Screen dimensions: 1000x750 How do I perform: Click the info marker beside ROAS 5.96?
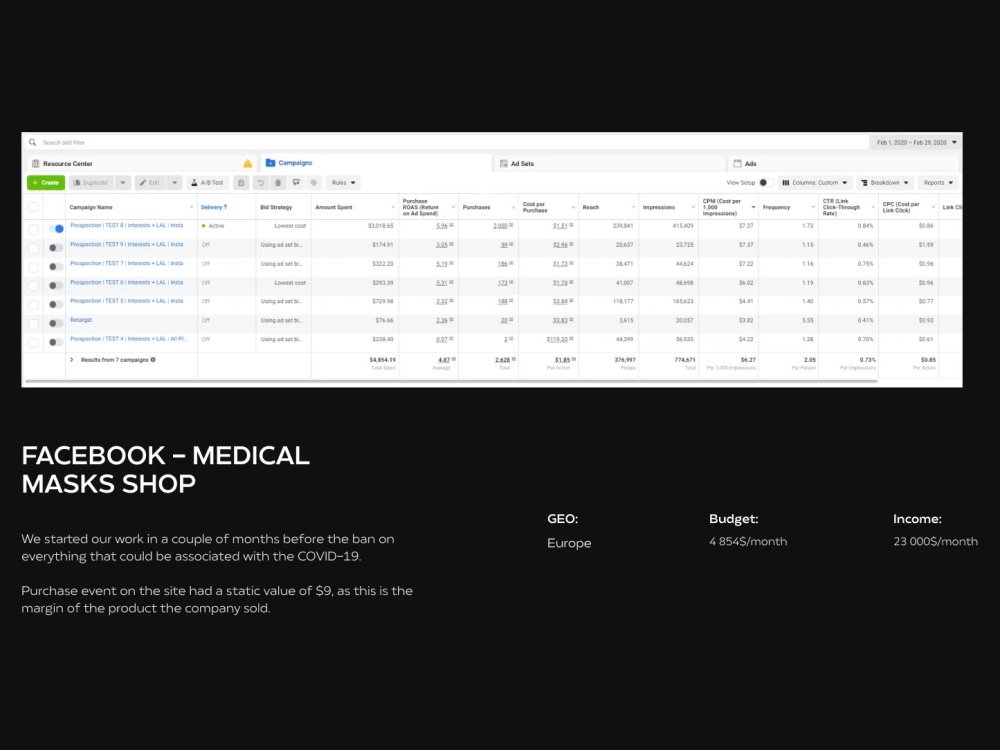pos(452,225)
